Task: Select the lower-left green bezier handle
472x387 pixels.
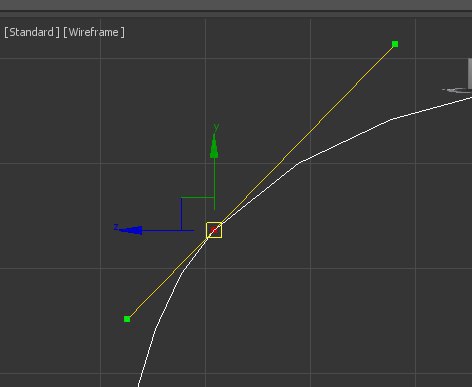Action: (127, 319)
